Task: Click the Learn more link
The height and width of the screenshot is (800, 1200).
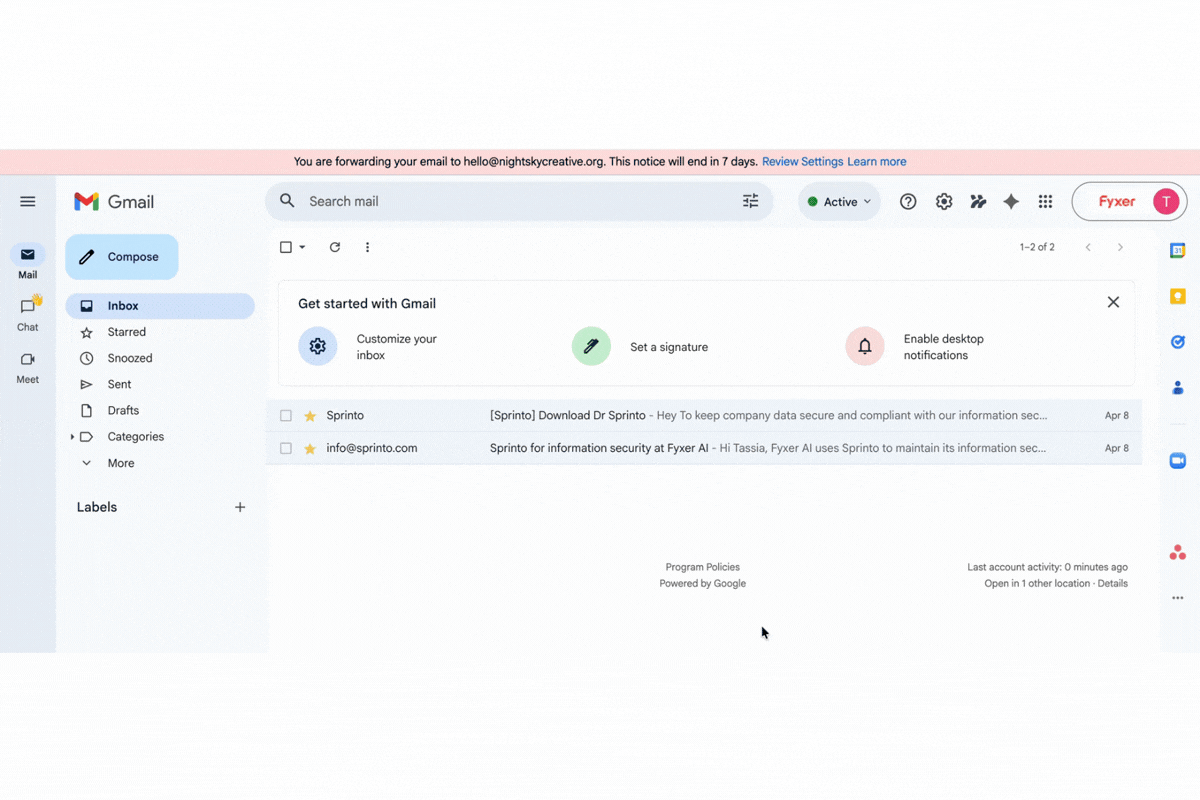Action: coord(877,161)
